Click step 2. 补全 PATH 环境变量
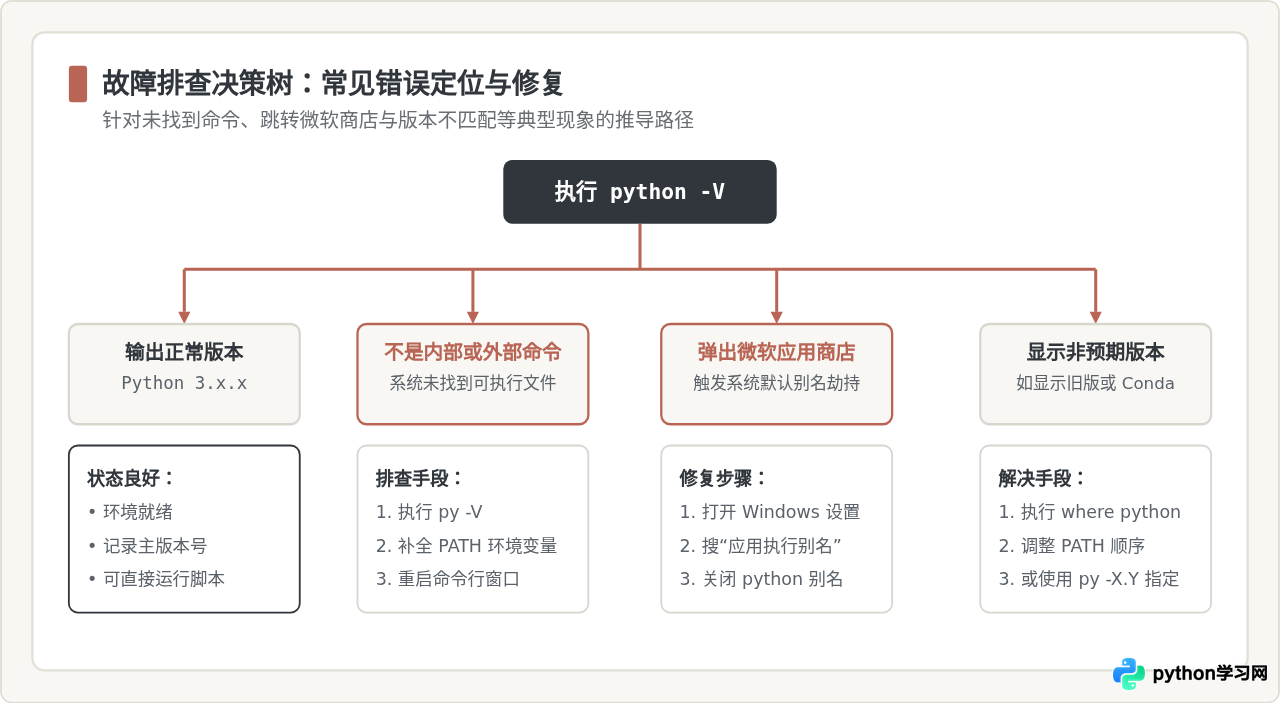 tap(467, 546)
